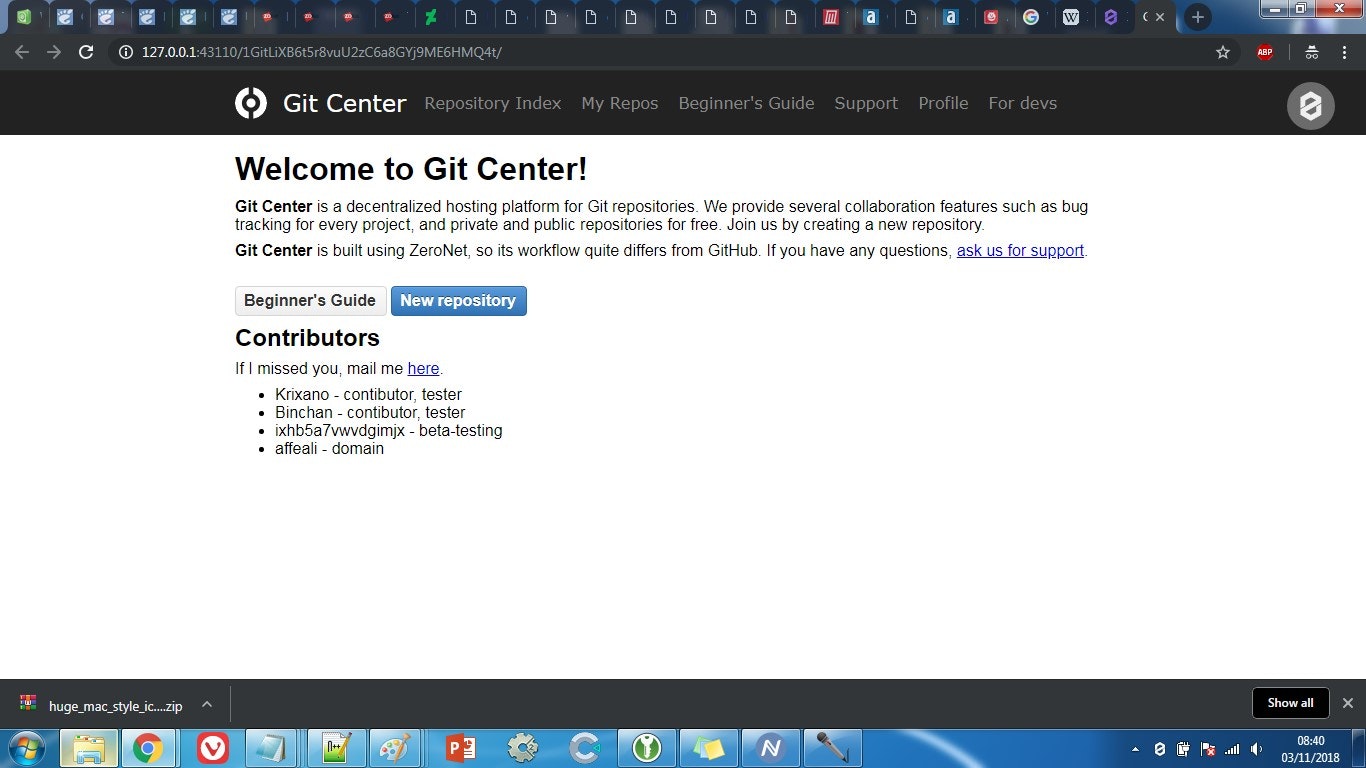The image size is (1366, 768).
Task: Click the New repository button
Action: point(458,301)
